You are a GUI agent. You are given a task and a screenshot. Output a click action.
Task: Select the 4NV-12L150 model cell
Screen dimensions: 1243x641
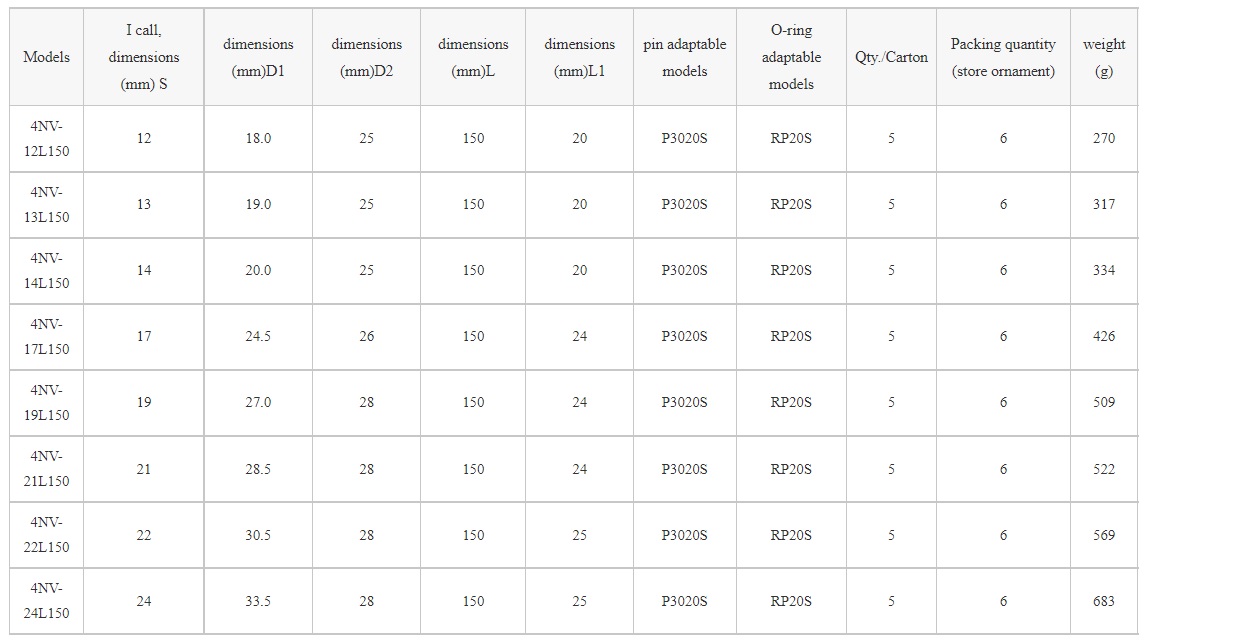coord(47,139)
